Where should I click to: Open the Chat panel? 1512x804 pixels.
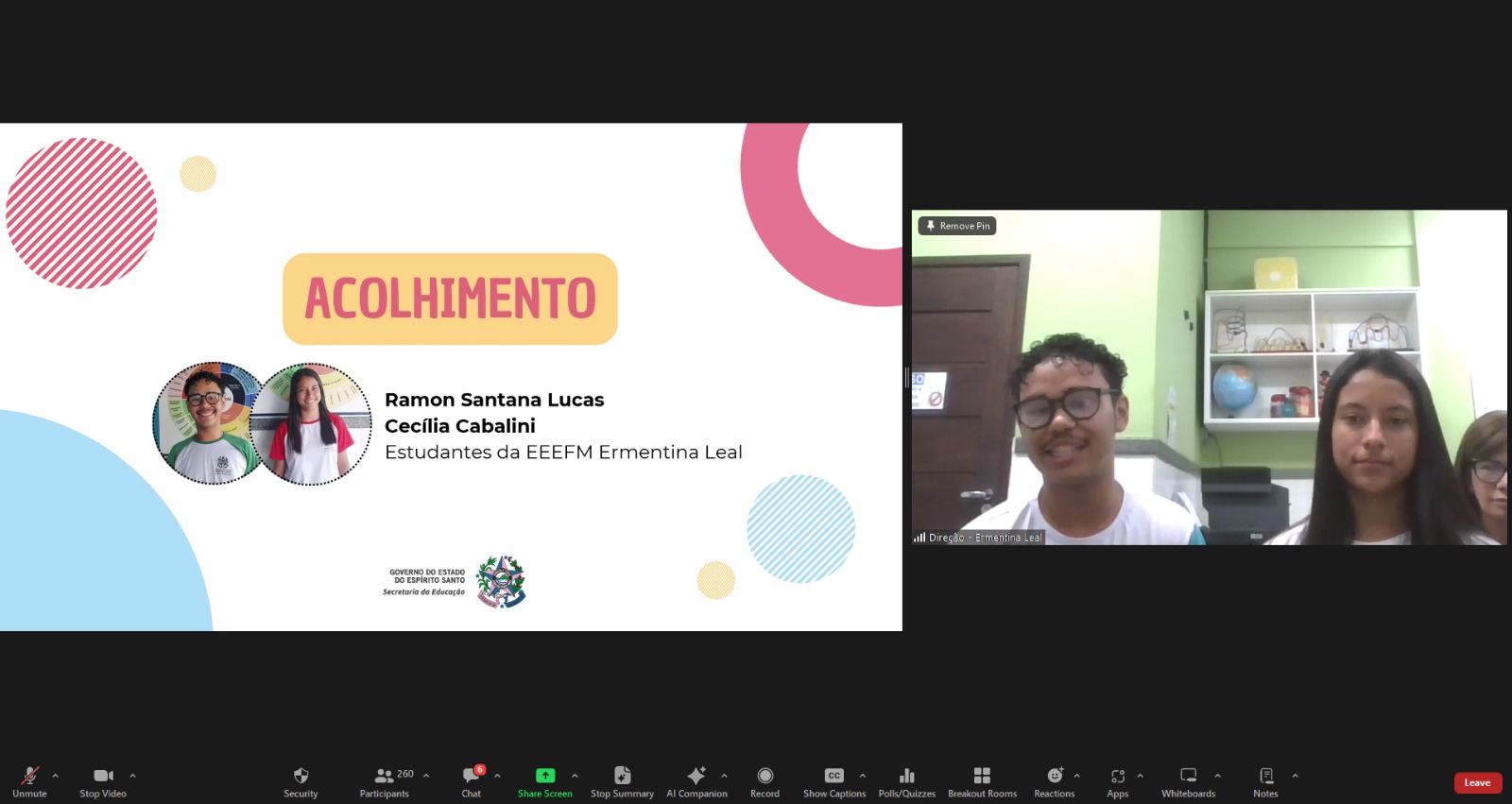(471, 782)
